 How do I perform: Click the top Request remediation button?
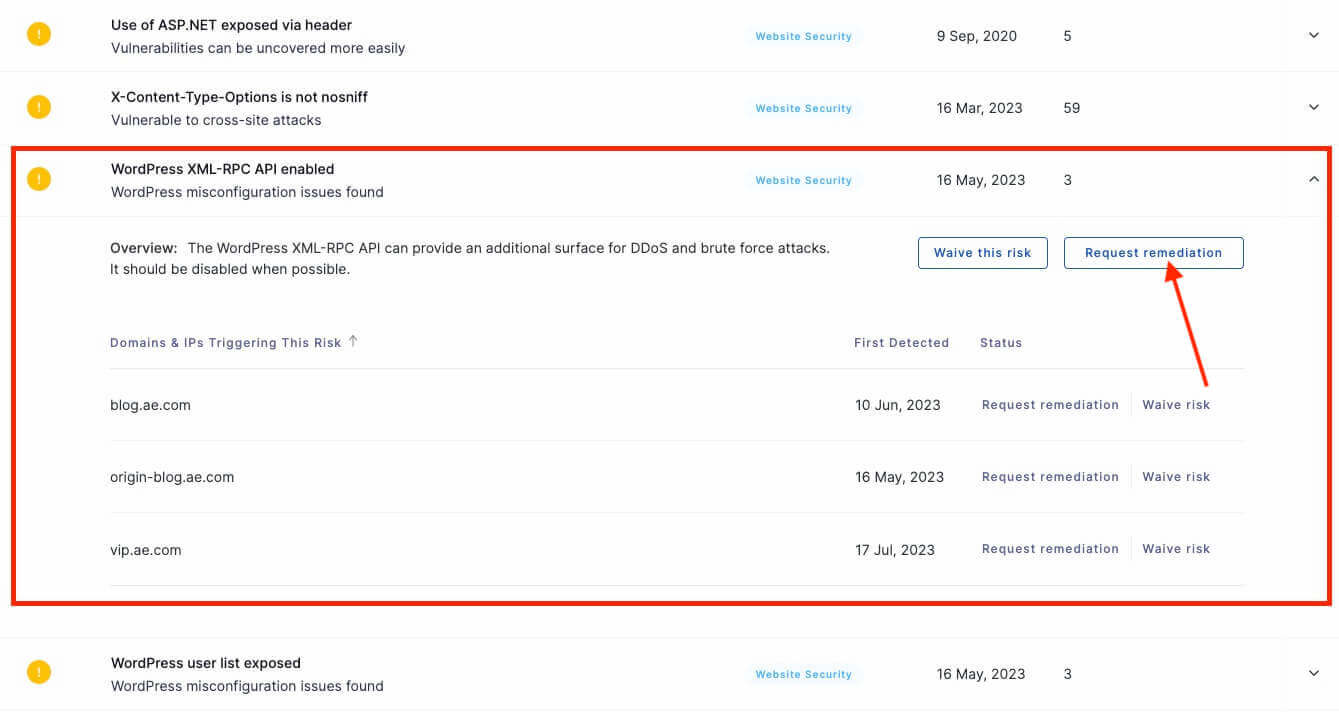(x=1153, y=253)
